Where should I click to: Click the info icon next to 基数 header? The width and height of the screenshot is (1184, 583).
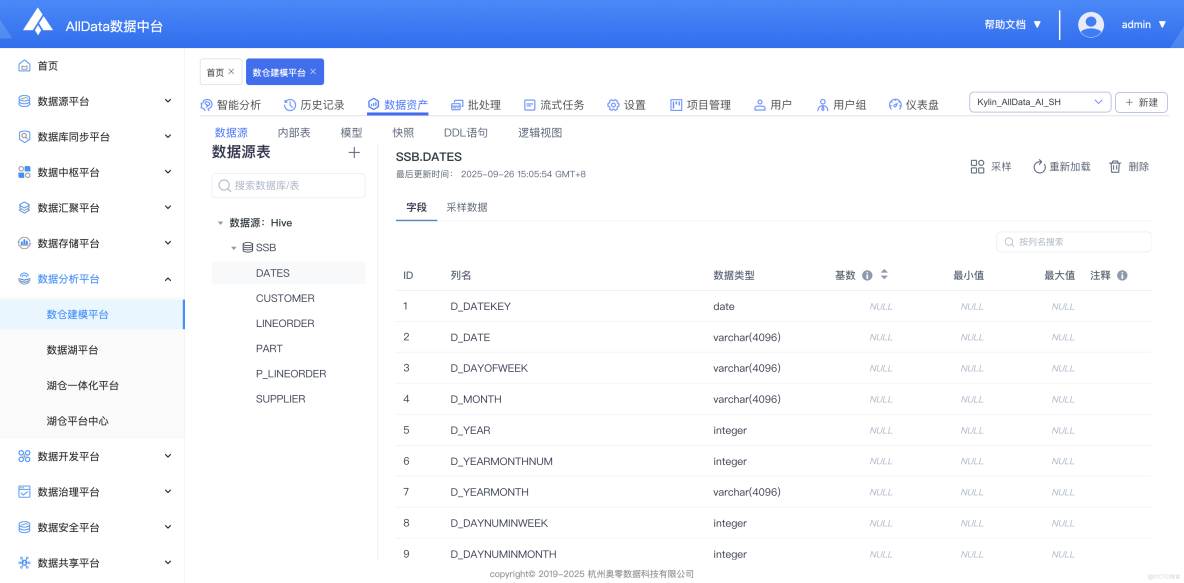pos(867,274)
